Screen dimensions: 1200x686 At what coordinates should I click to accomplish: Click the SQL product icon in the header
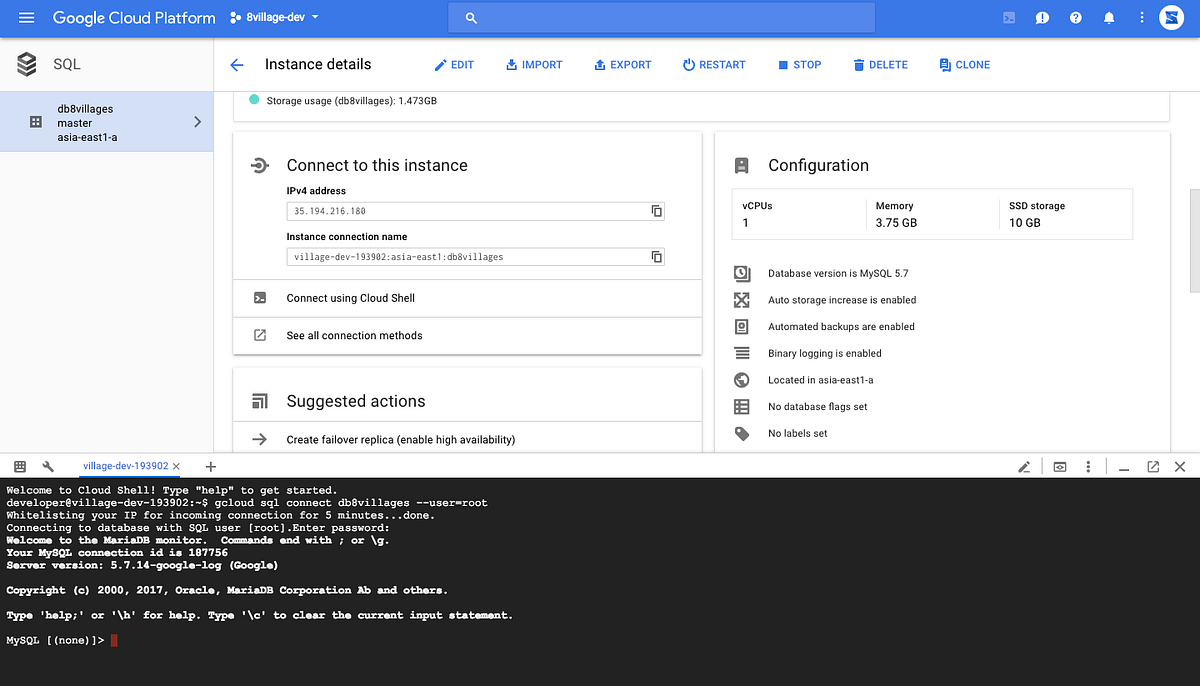point(26,64)
